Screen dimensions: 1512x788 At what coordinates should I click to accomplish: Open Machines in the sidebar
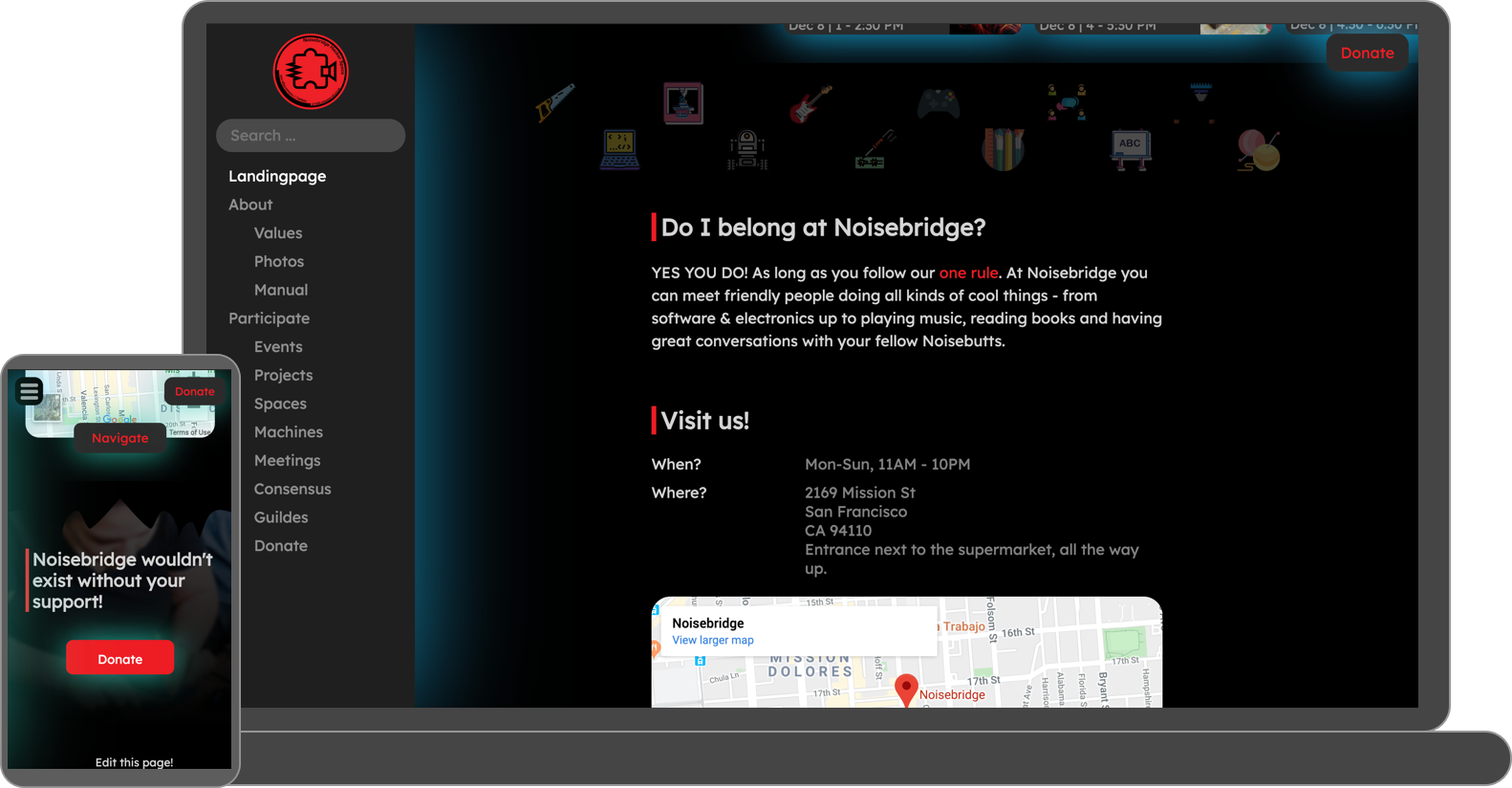click(x=289, y=432)
